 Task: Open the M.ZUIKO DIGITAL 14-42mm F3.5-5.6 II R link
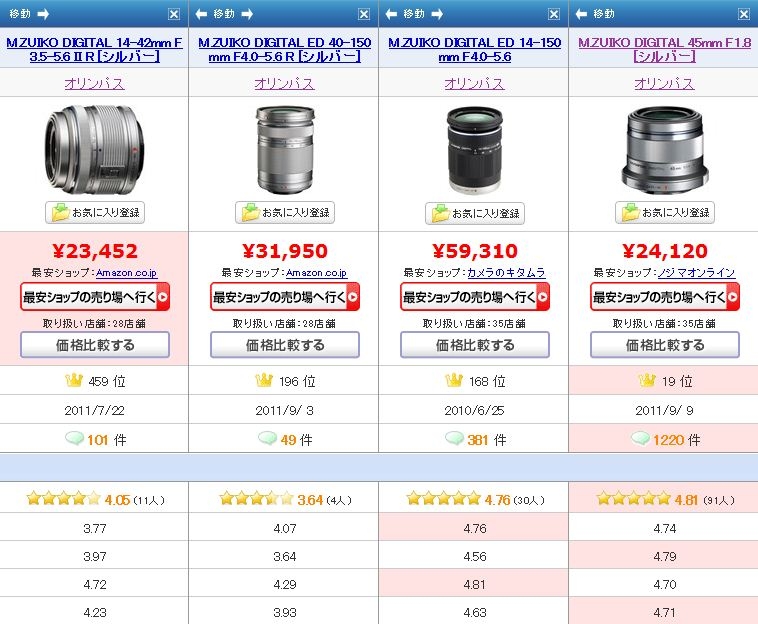click(x=94, y=49)
